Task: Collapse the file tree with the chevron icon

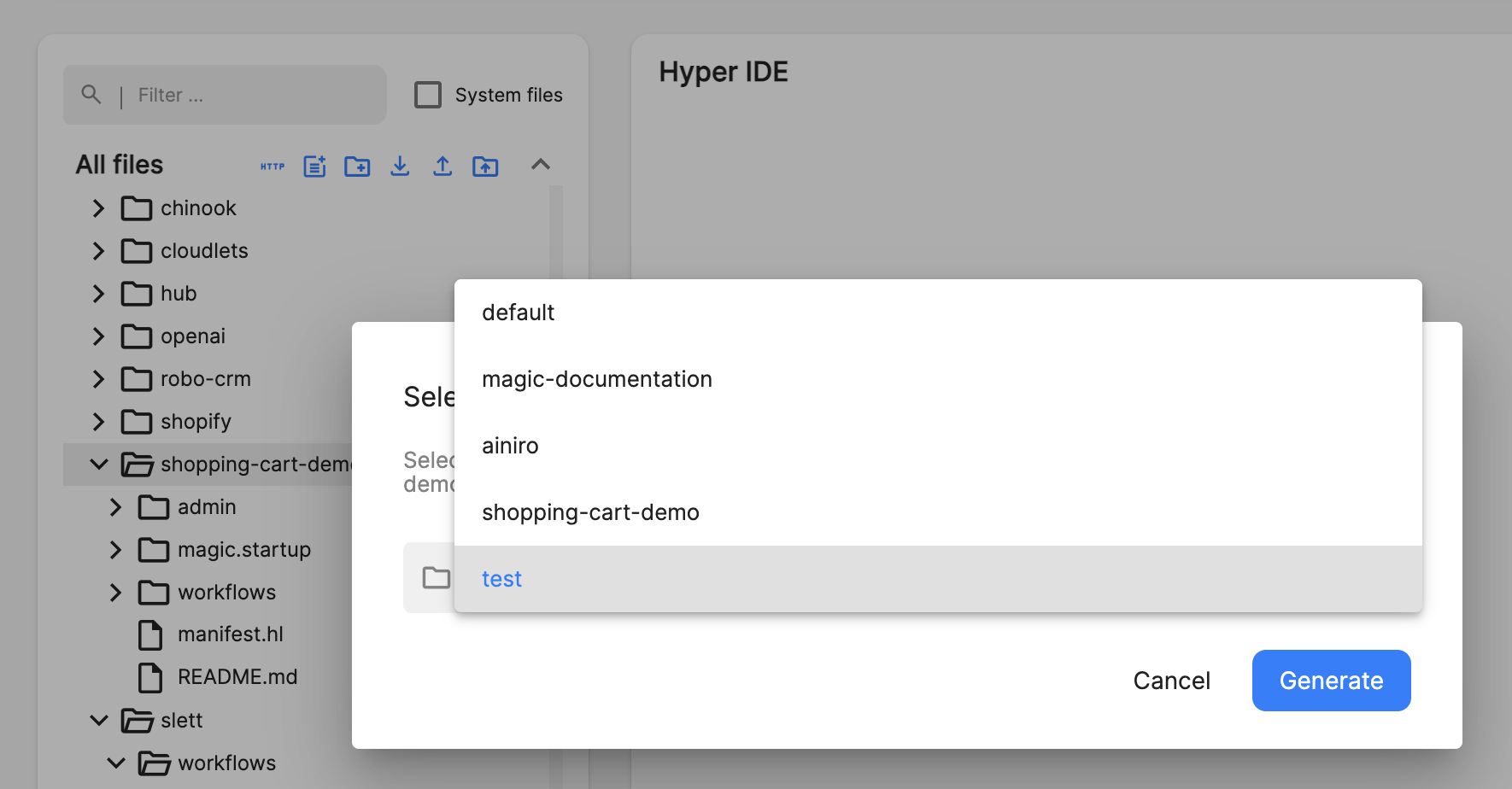Action: coord(541,164)
